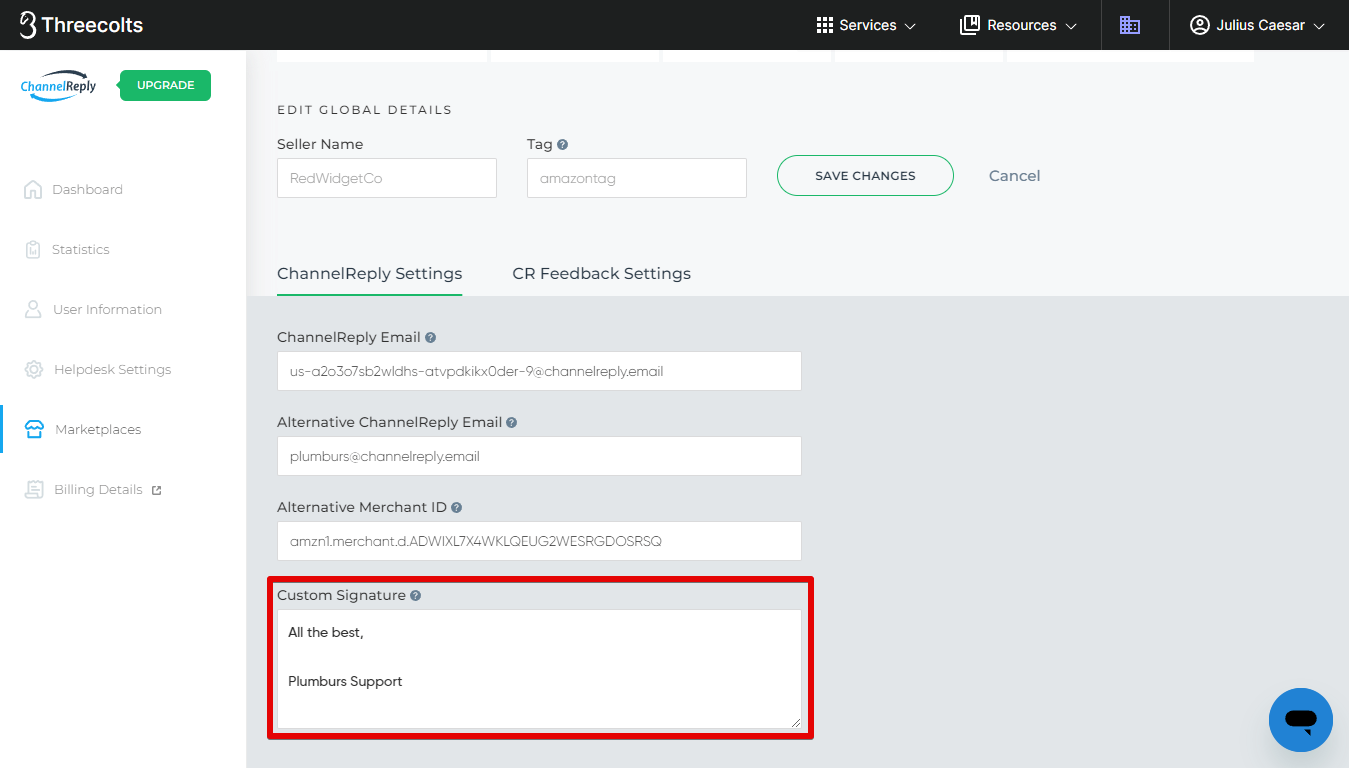Click the ChannelReply logo in sidebar
The height and width of the screenshot is (768, 1349).
point(59,86)
